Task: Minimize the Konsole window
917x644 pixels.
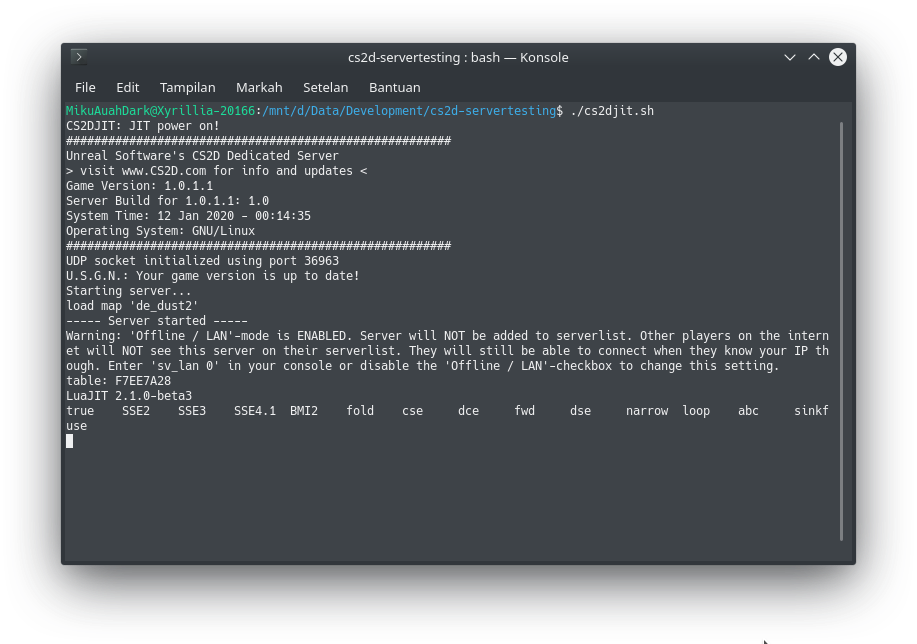Action: [x=790, y=57]
